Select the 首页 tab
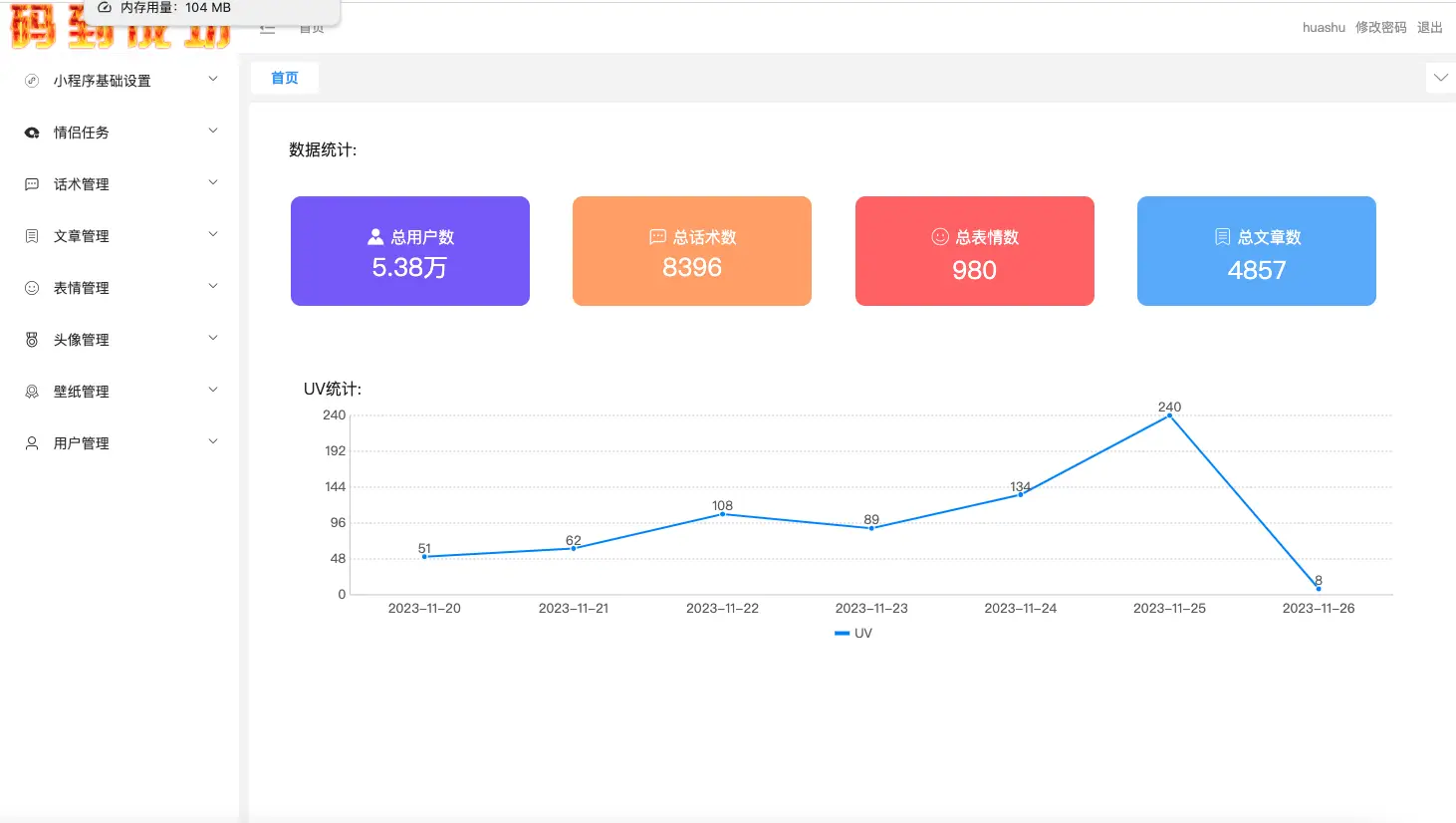Screen dimensions: 1456x823 point(285,78)
